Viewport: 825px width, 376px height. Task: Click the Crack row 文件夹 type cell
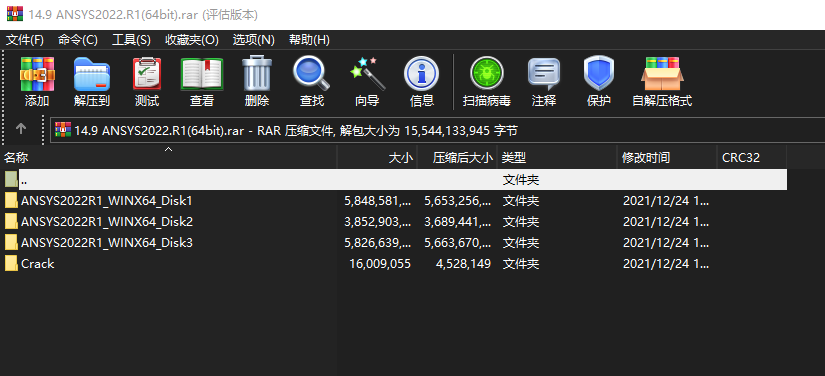click(x=521, y=263)
